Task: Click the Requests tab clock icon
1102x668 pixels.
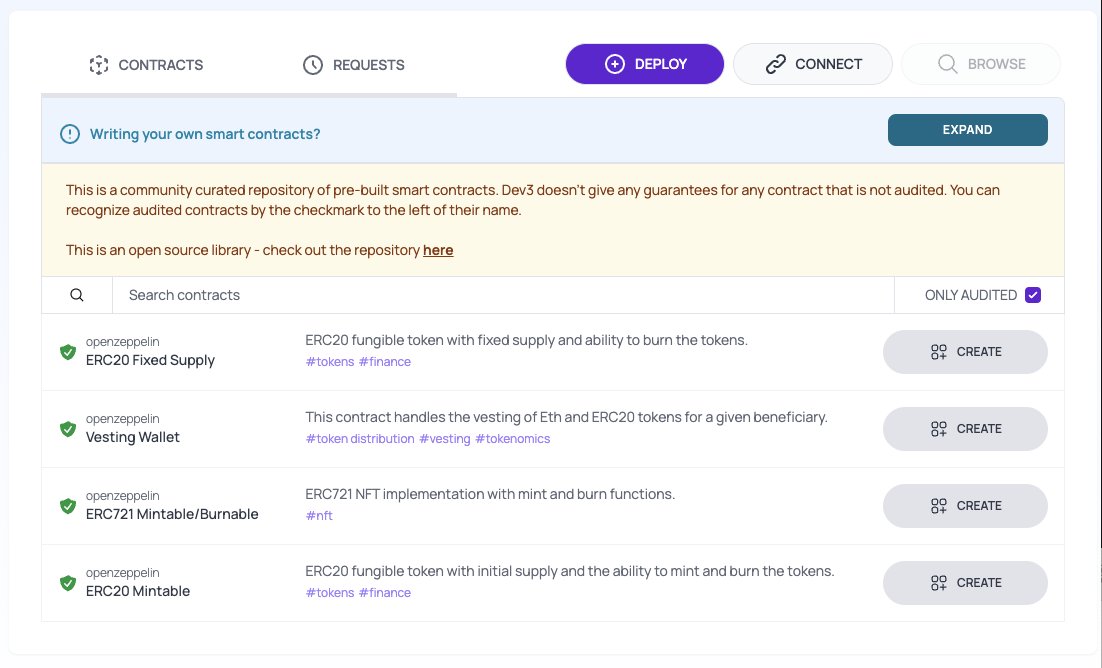Action: 313,65
